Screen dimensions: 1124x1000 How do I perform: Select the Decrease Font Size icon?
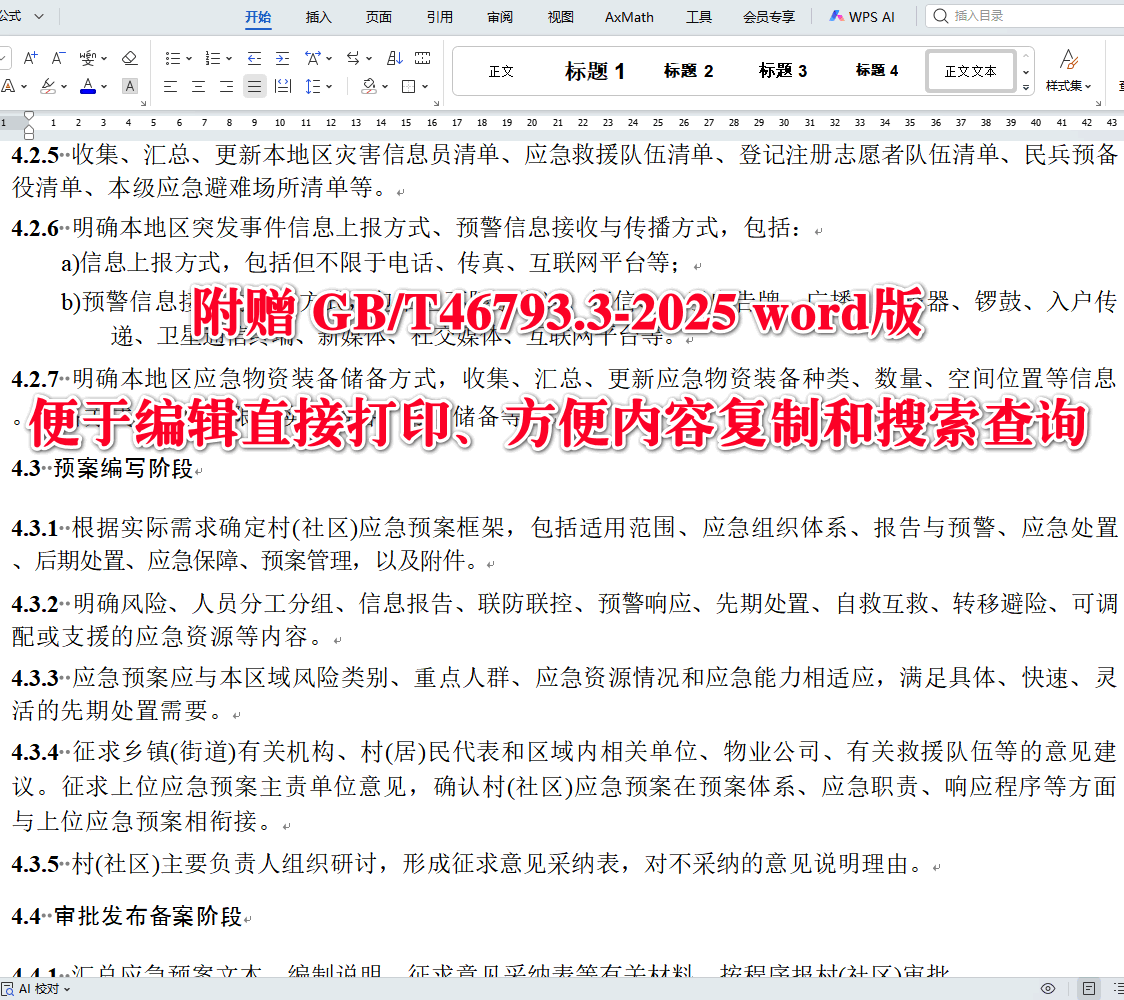[x=57, y=57]
